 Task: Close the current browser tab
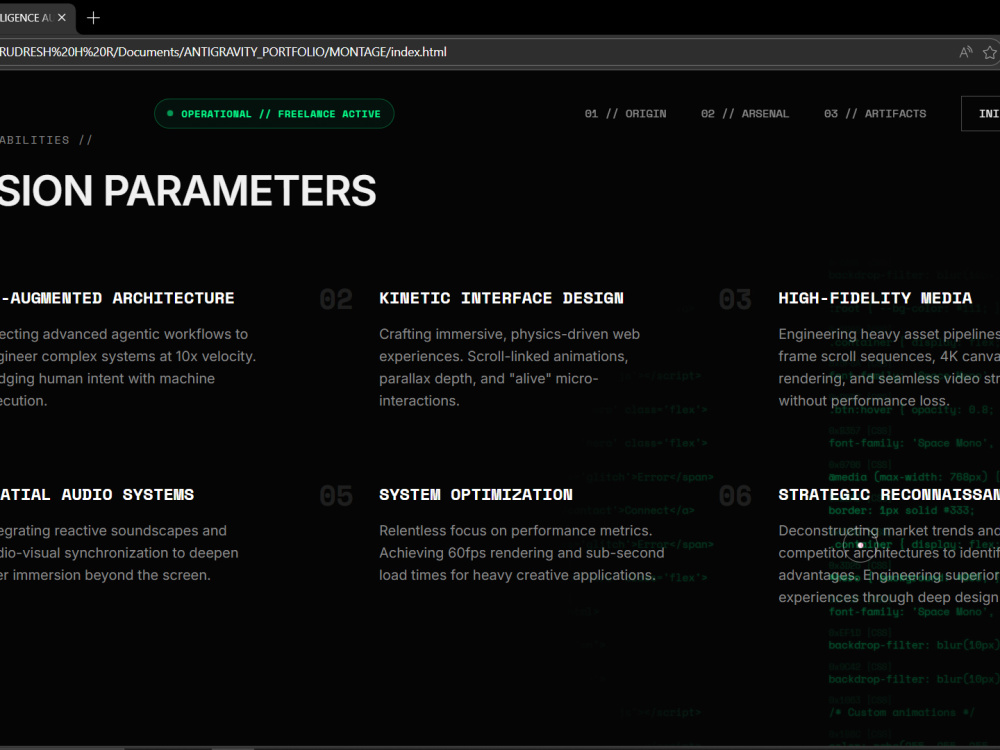tap(62, 17)
